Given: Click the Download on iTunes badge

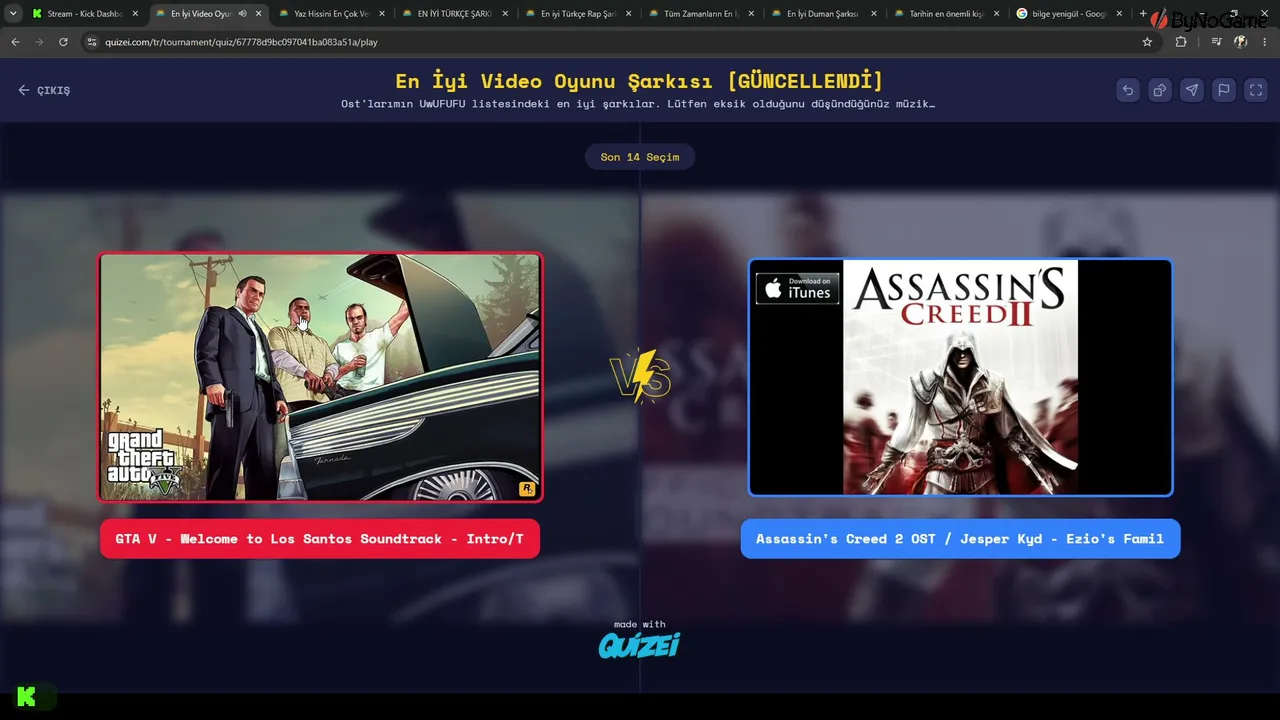Looking at the screenshot, I should pyautogui.click(x=798, y=288).
